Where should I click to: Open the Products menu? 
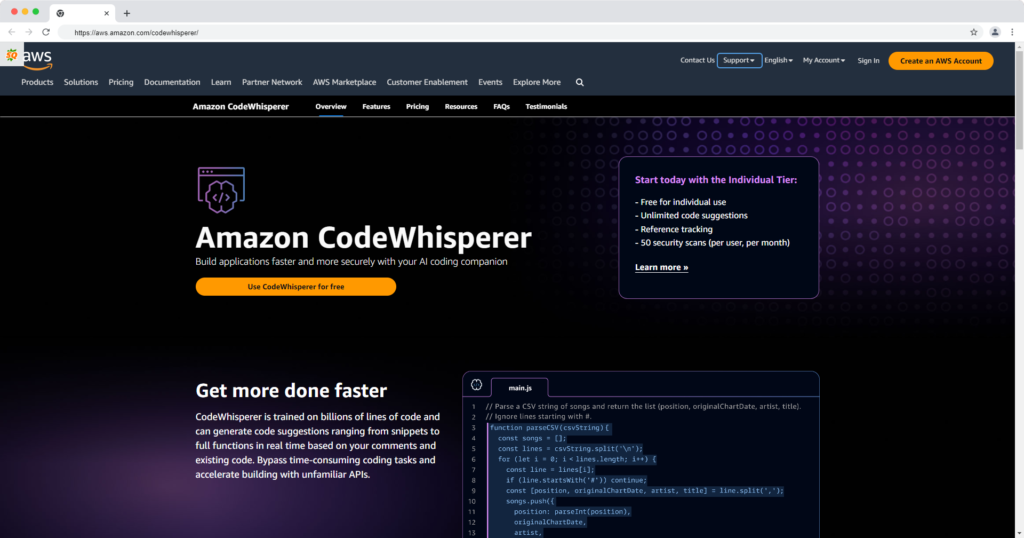pyautogui.click(x=37, y=82)
